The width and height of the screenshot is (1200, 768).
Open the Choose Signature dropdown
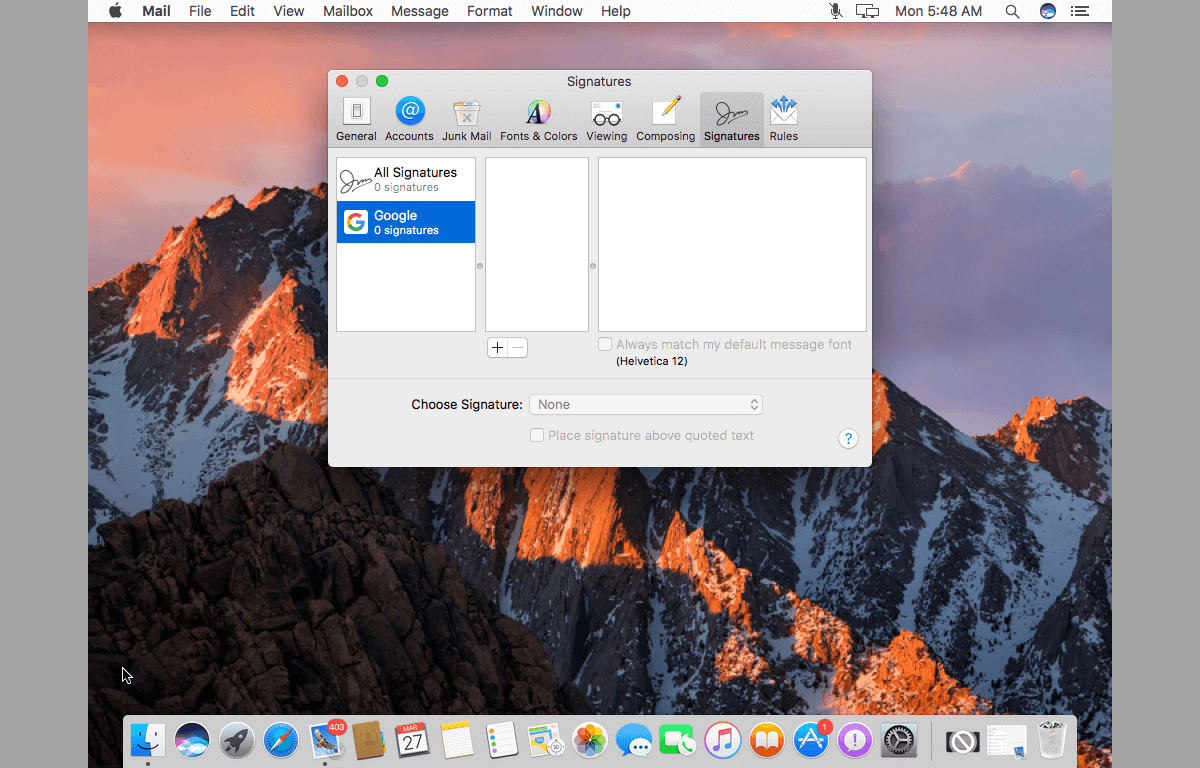[x=645, y=404]
